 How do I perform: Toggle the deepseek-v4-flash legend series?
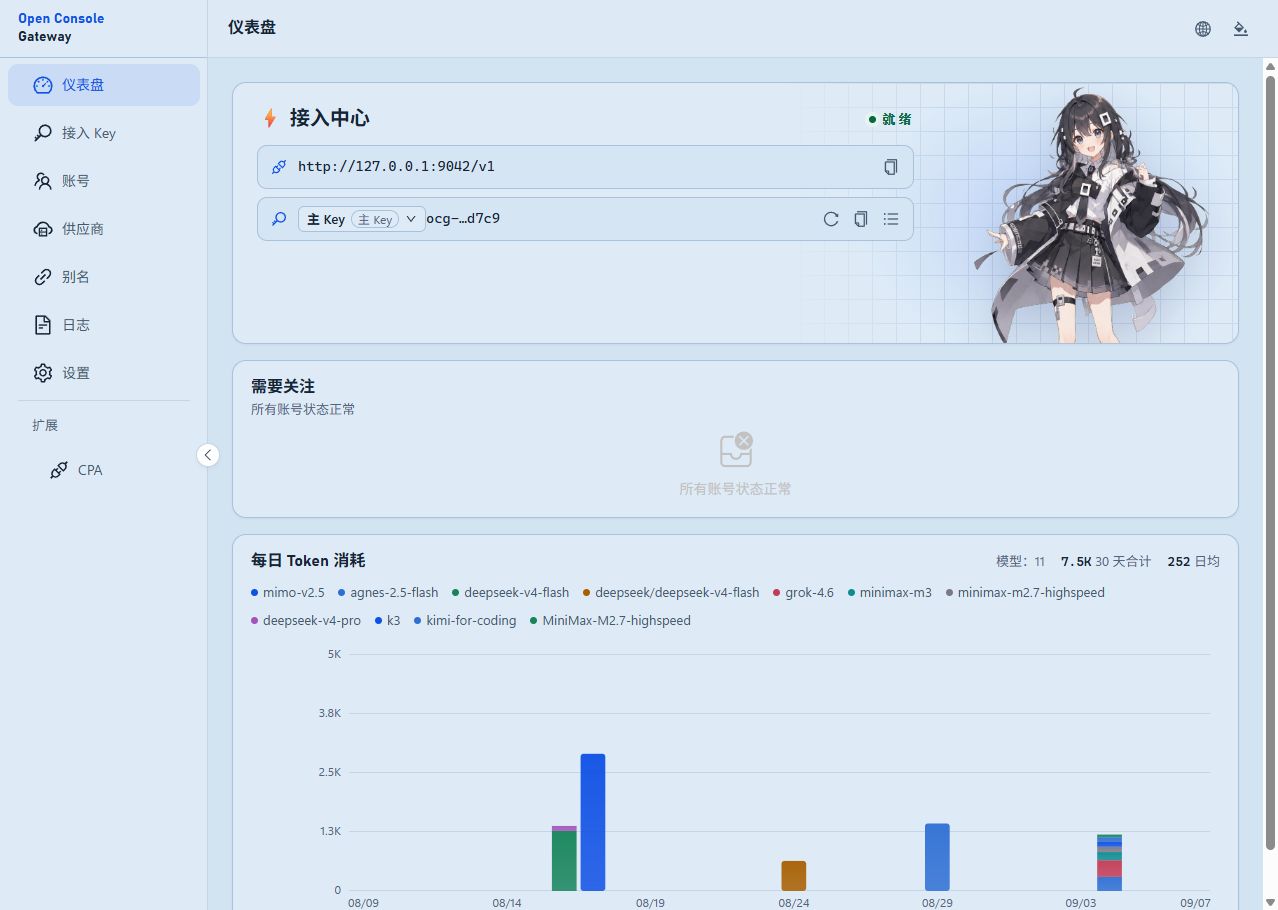pos(510,593)
